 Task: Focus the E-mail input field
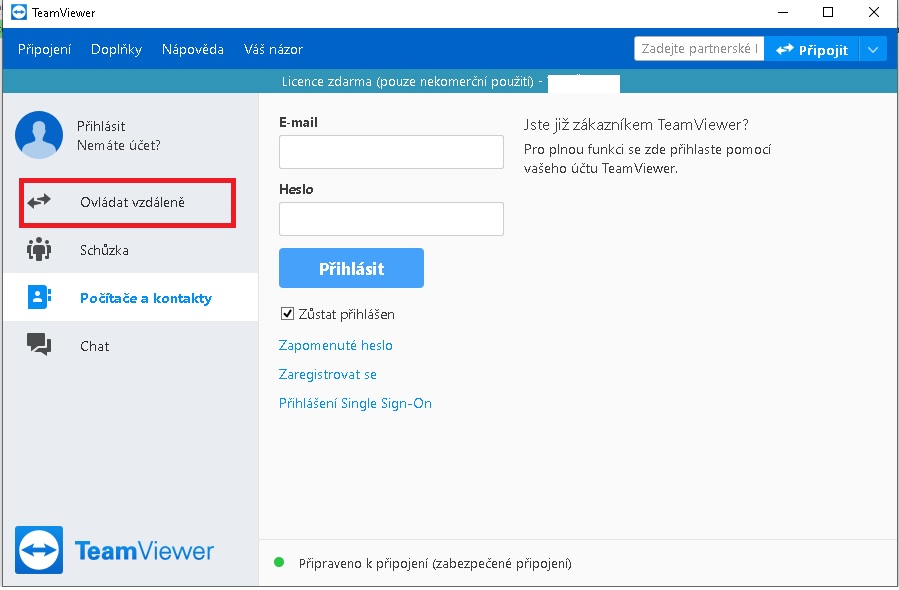[391, 152]
